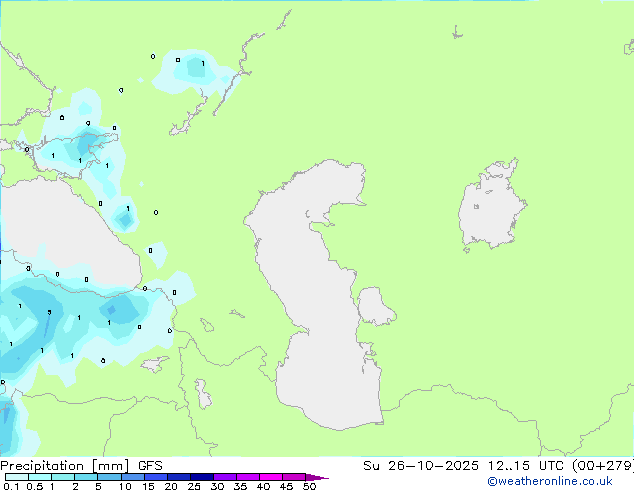634x490 pixels.
Task: Click the 45–50 mm legend color swatch
Action: click(x=294, y=477)
